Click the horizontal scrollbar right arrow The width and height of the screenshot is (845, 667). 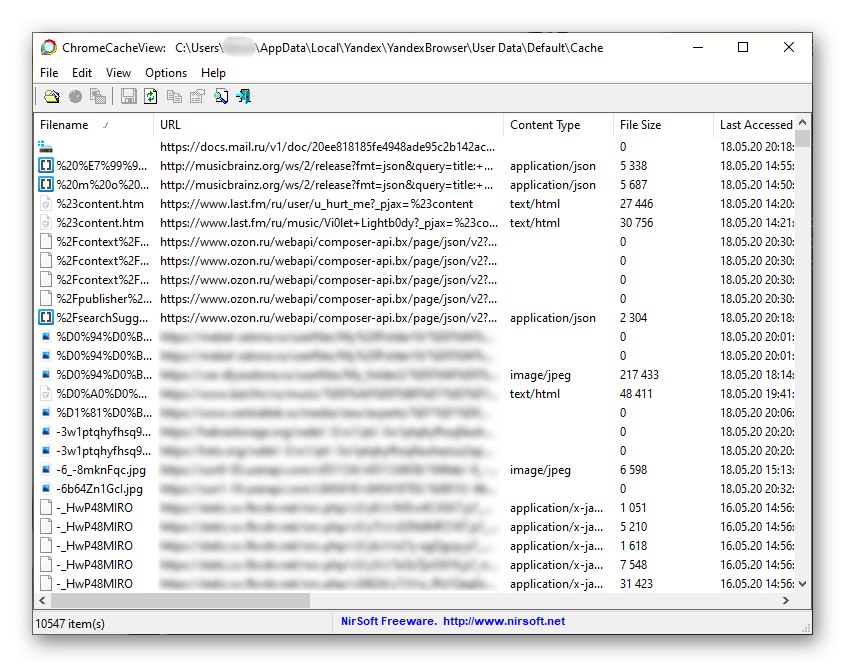pyautogui.click(x=786, y=600)
